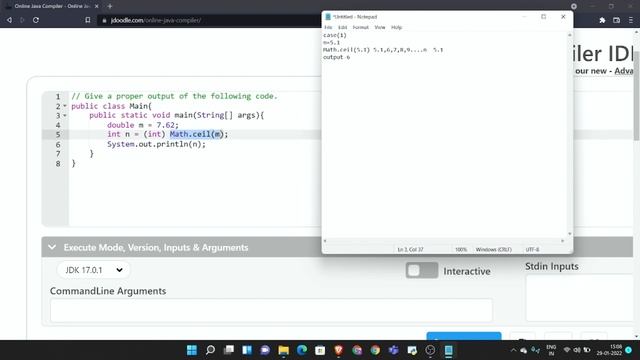Screen dimensions: 640x360
Task: Open the Wi-Fi and volume quick settings
Action: click(x=577, y=350)
